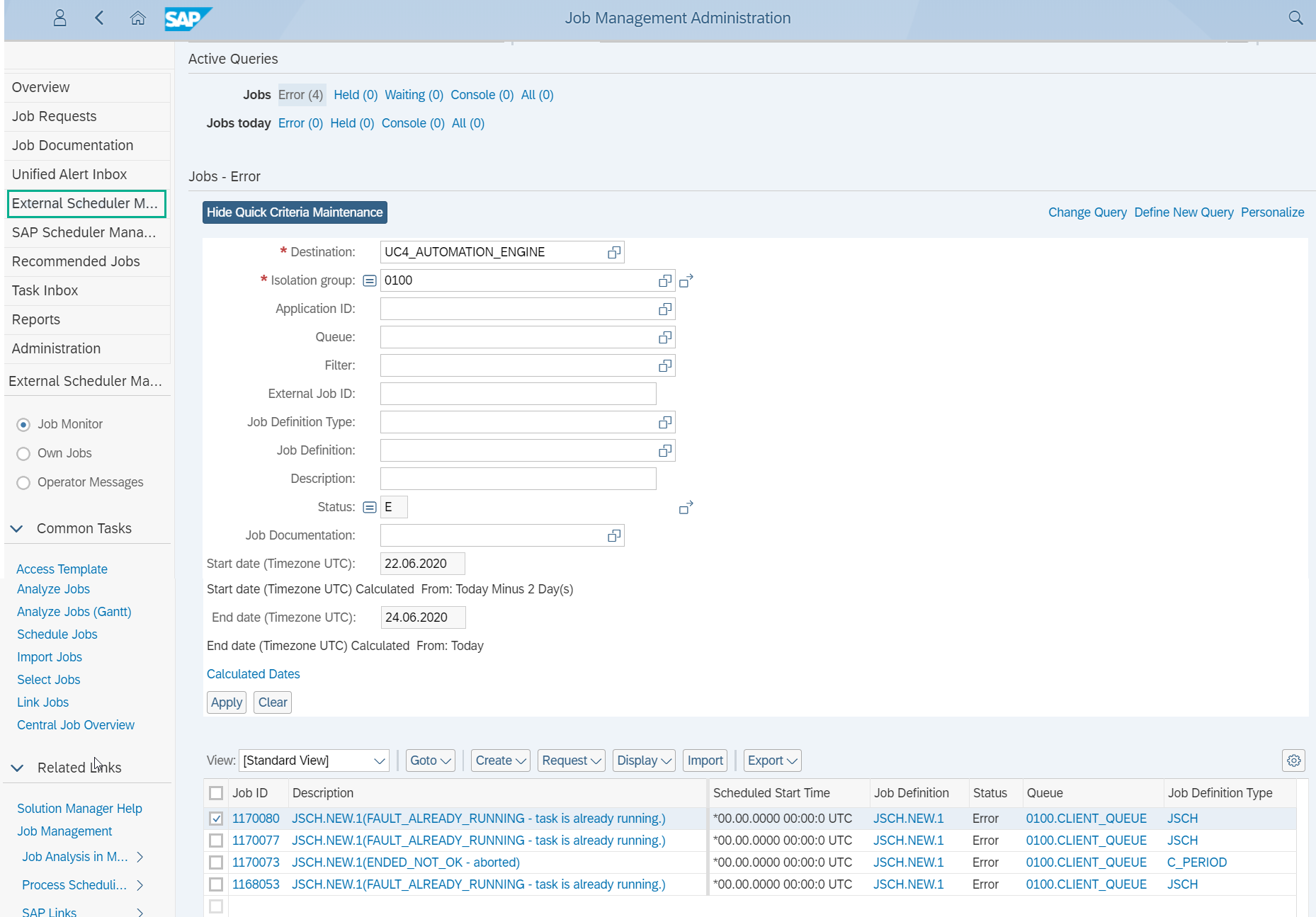Open Administration navigation item

pyautogui.click(x=88, y=348)
